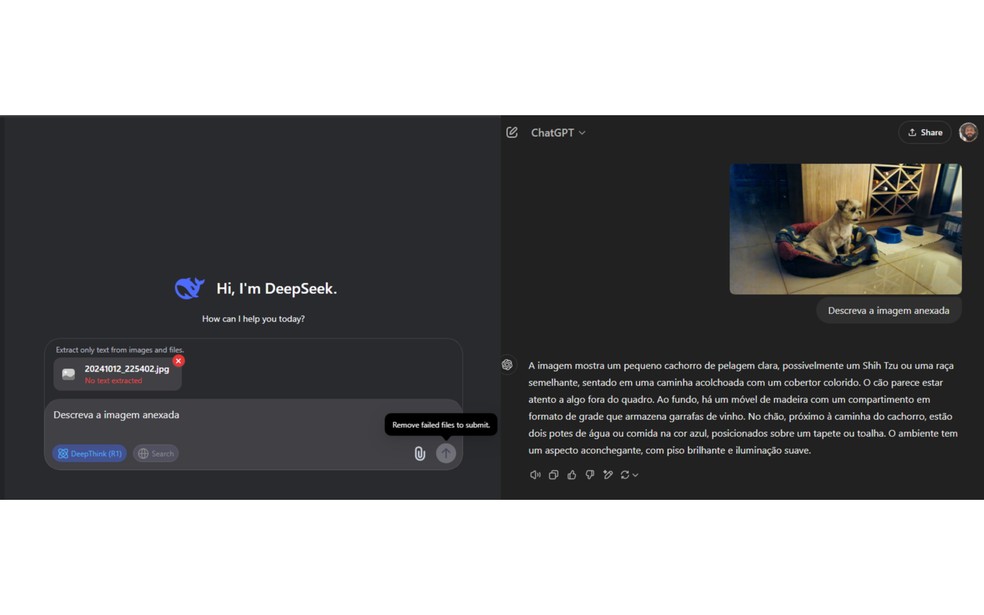Rate the response with thumbs down
Viewport: 984px width, 615px height.
pyautogui.click(x=589, y=475)
